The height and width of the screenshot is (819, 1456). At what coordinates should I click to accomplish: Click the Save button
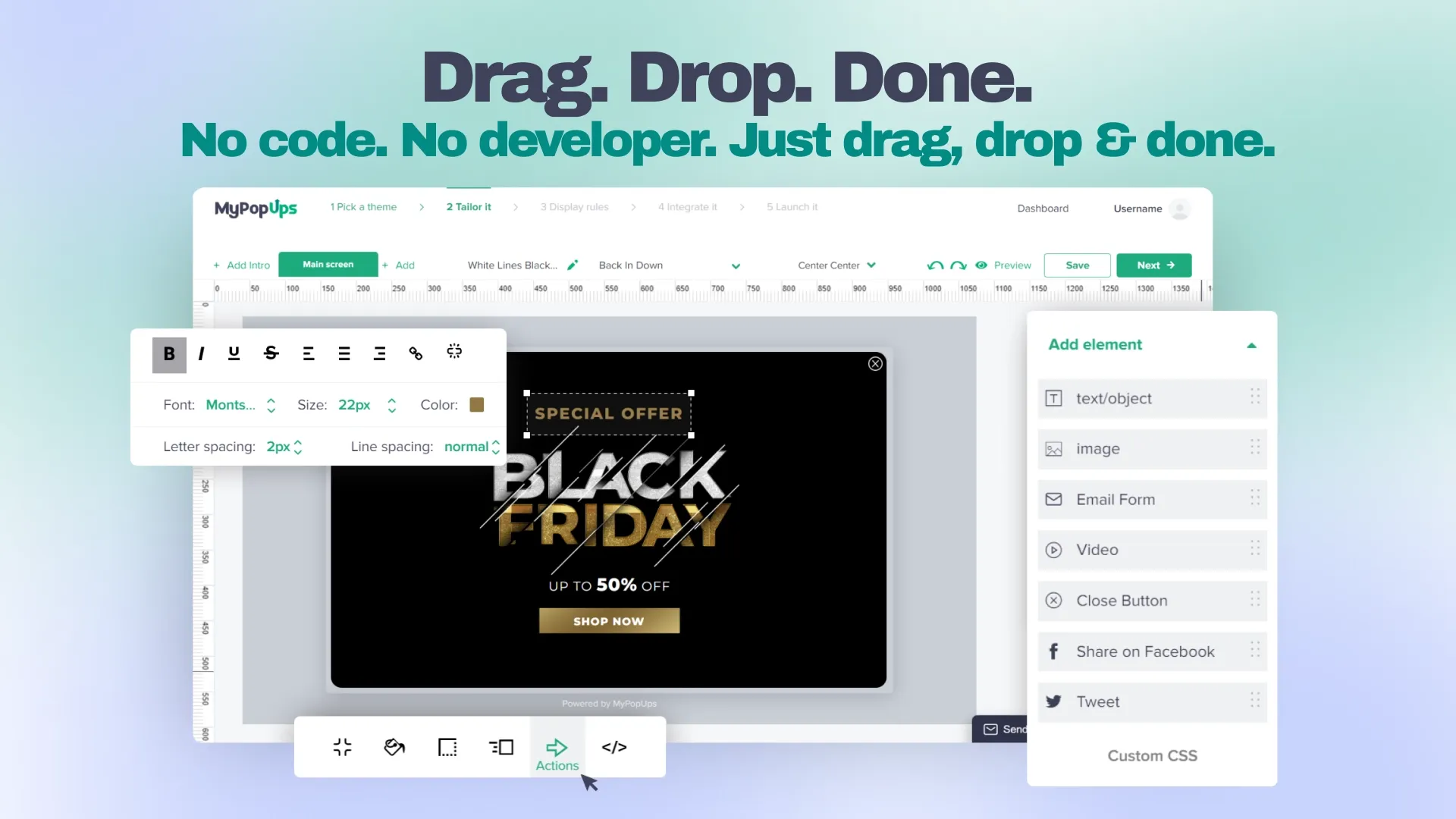pyautogui.click(x=1077, y=265)
